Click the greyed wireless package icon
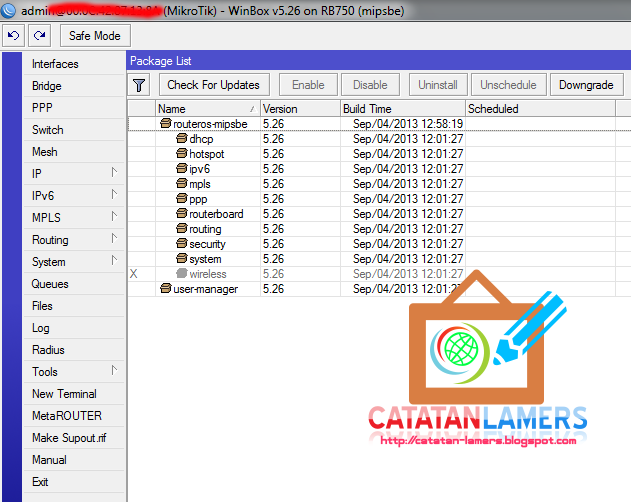The width and height of the screenshot is (631, 502). point(182,274)
